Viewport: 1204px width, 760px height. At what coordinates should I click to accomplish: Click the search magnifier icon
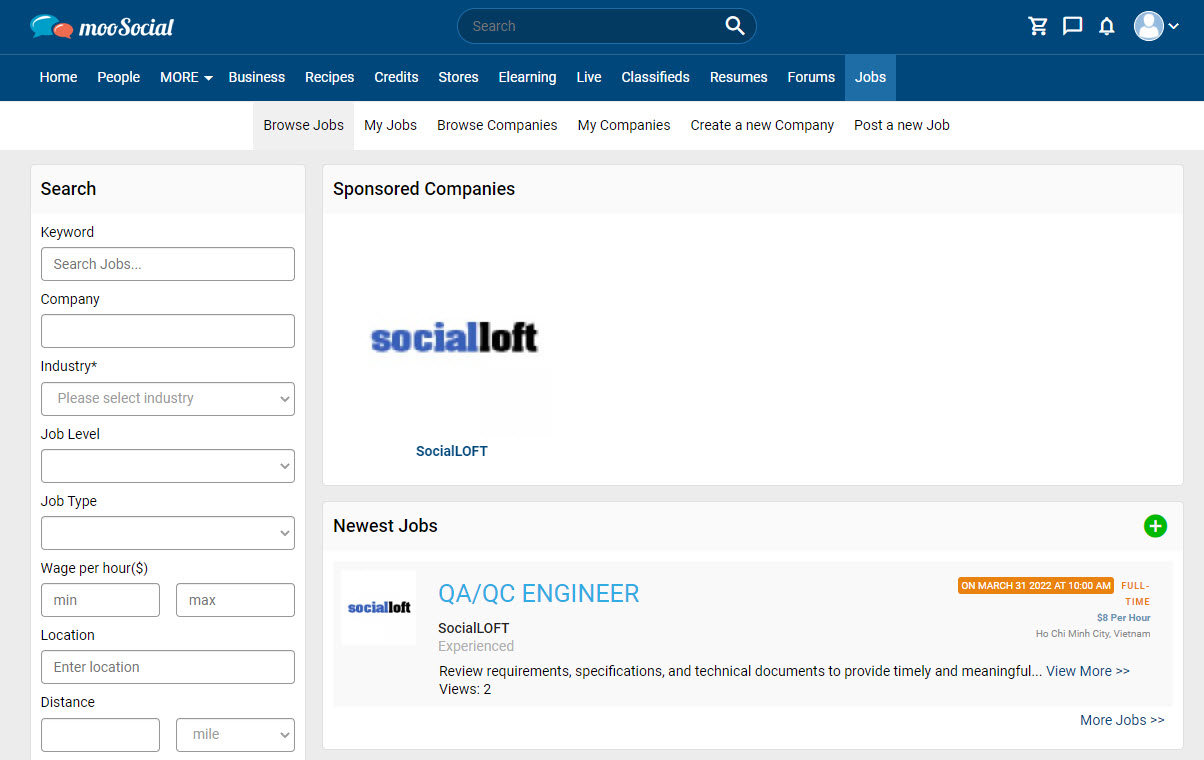[735, 26]
